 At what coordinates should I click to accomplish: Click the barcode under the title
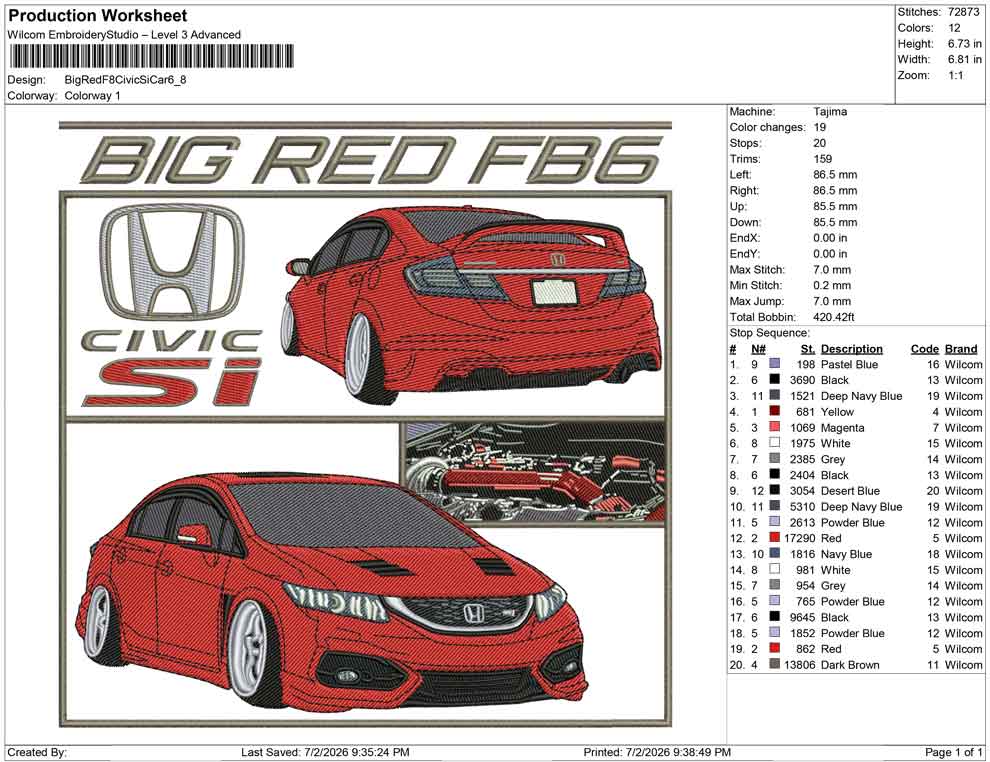[x=151, y=56]
